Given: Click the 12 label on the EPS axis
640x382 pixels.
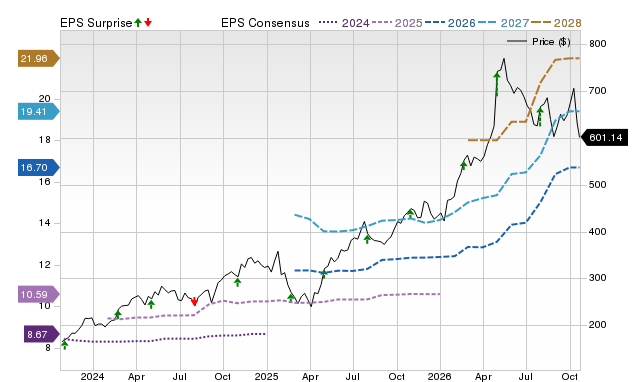Looking at the screenshot, I should coord(44,265).
